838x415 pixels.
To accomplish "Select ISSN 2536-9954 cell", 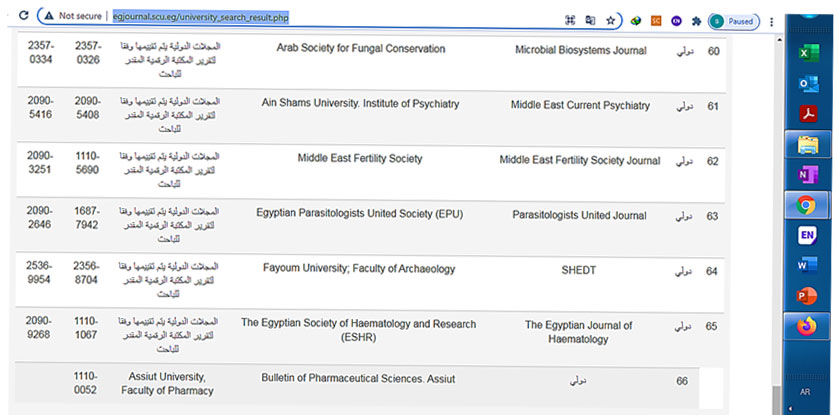I will coord(39,272).
